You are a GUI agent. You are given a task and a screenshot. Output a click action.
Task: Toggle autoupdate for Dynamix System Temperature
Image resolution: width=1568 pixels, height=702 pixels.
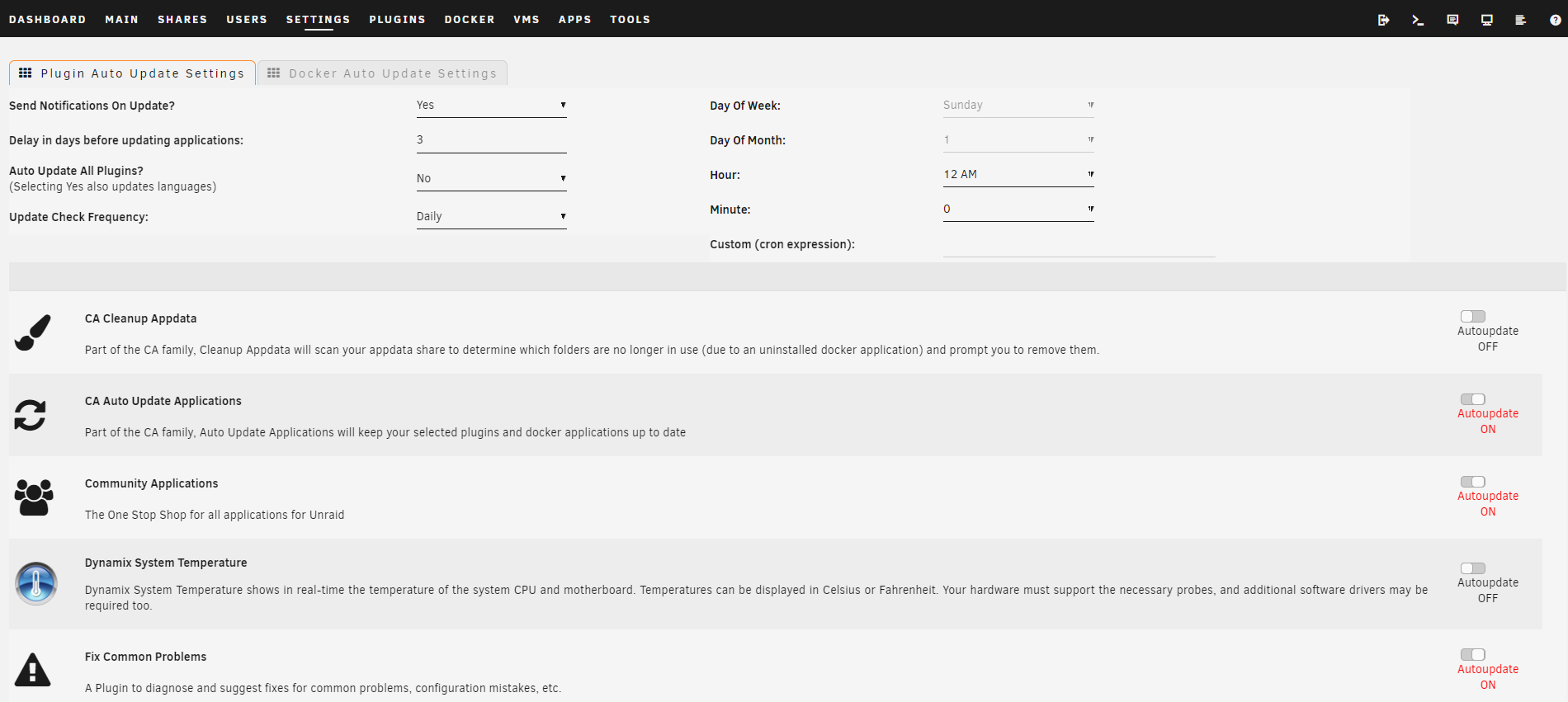1473,568
